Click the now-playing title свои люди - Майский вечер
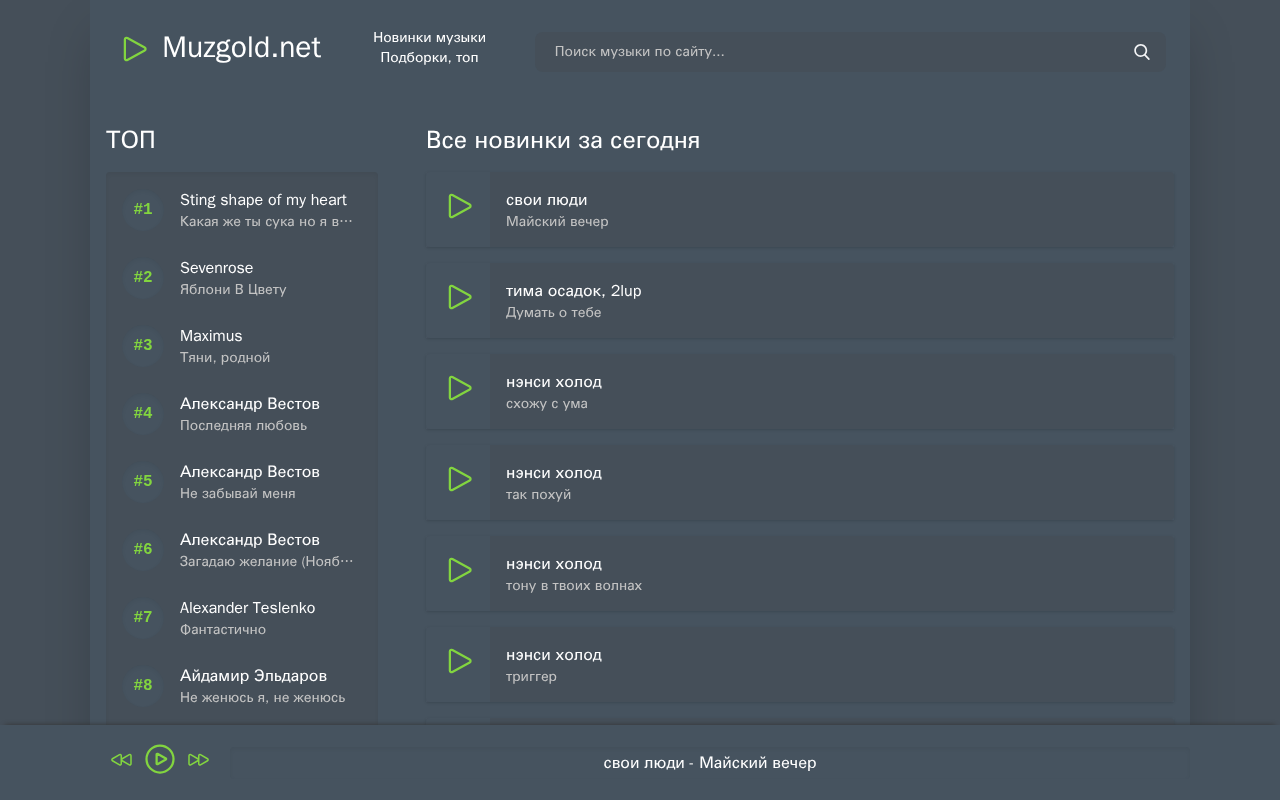Image resolution: width=1280 pixels, height=800 pixels. (x=710, y=763)
